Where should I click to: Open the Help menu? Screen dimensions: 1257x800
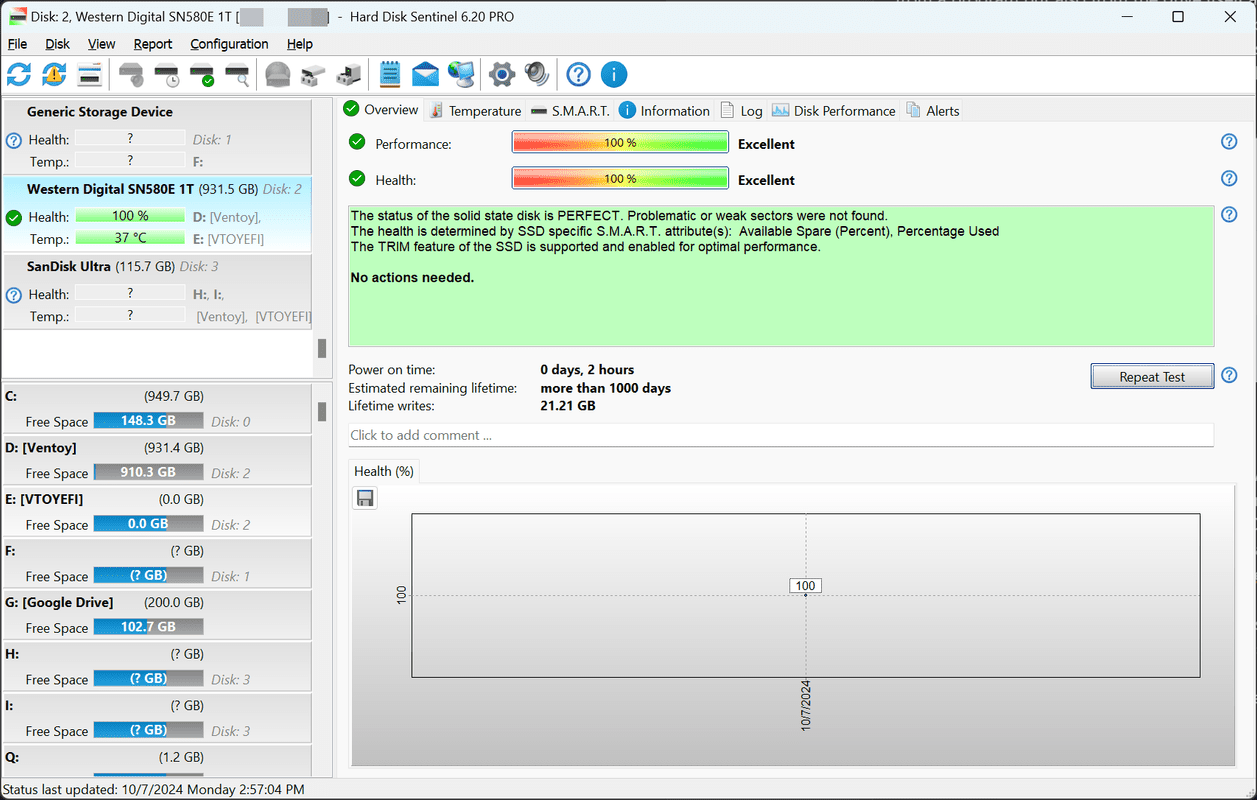tap(300, 44)
